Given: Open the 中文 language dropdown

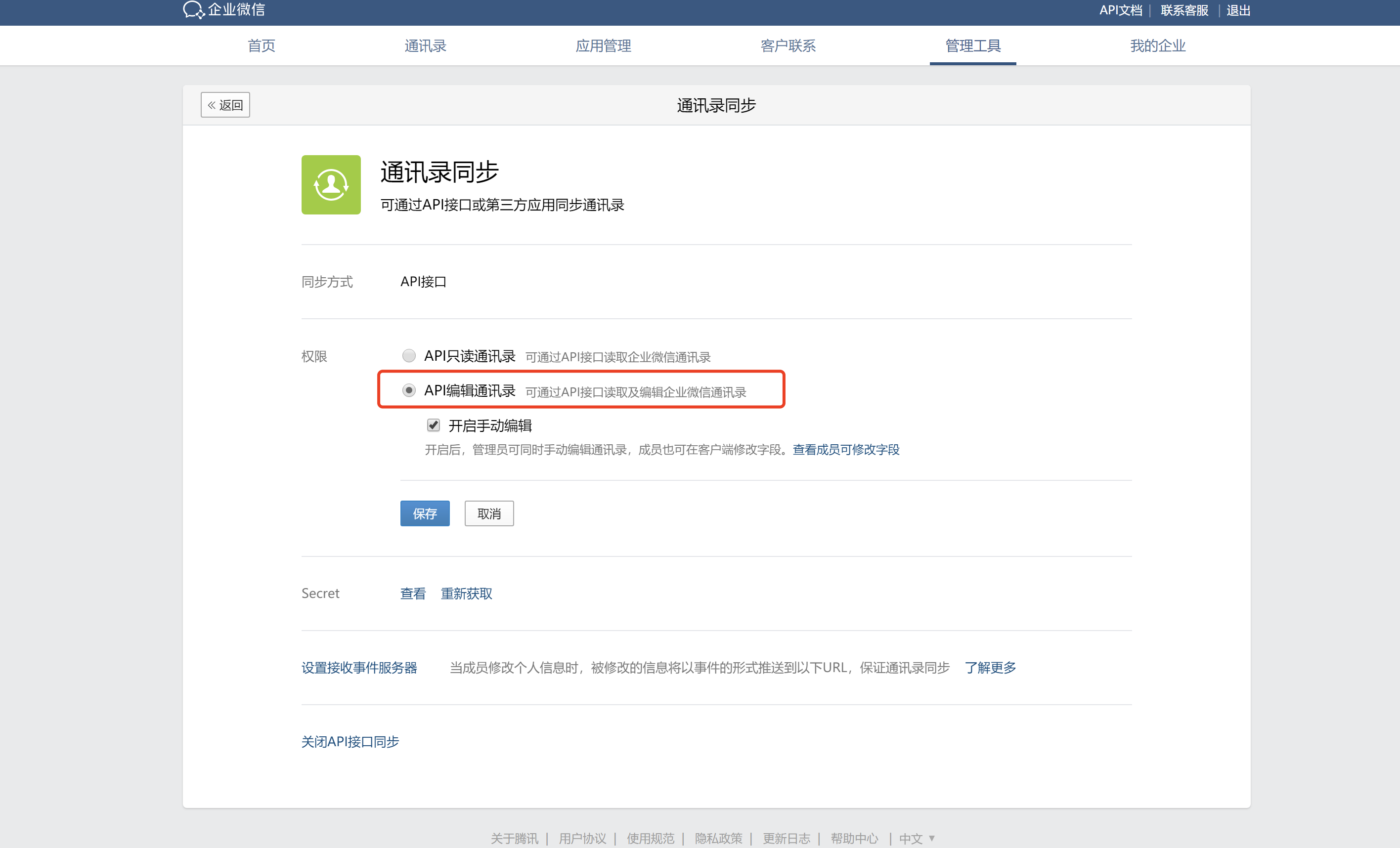Looking at the screenshot, I should (917, 838).
